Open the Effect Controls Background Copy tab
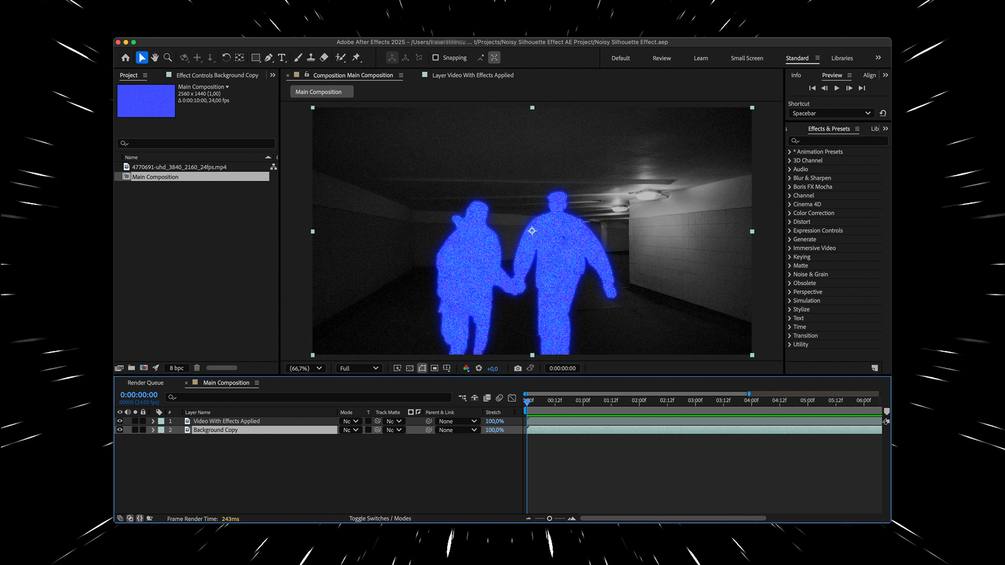 point(217,76)
